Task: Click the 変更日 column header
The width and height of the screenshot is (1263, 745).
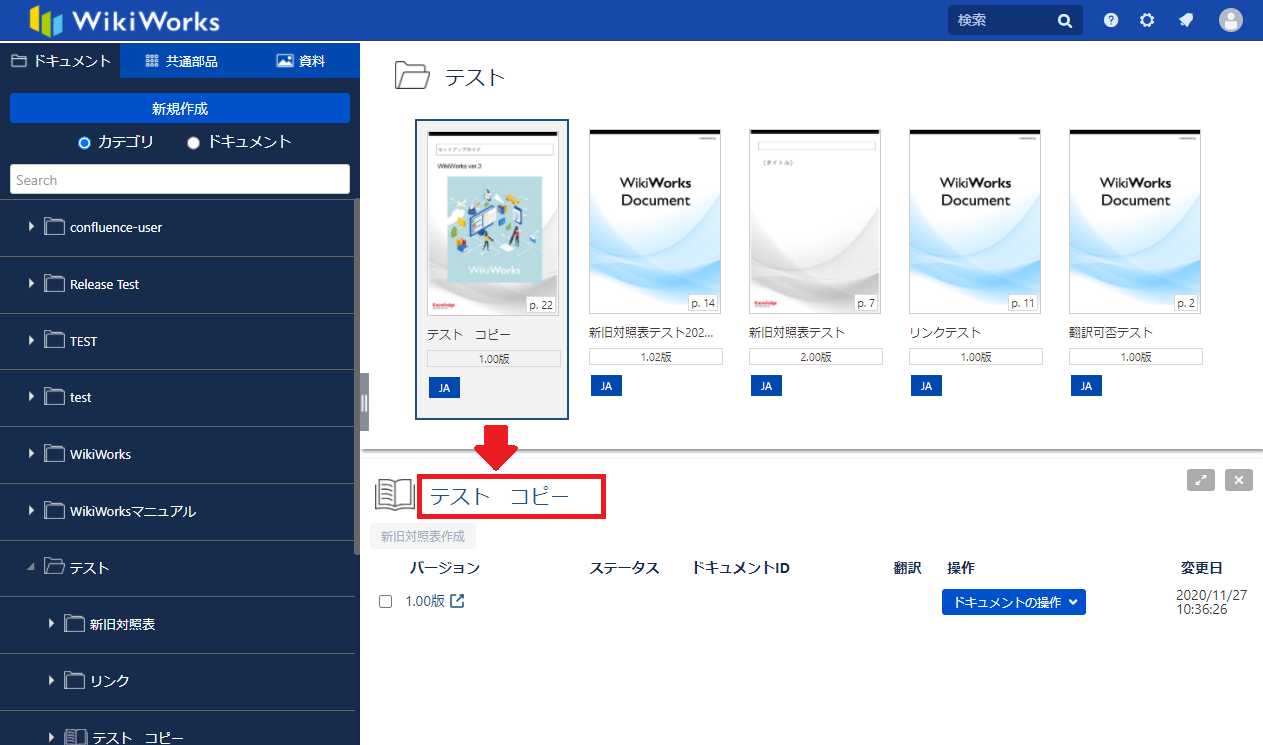Action: [1201, 568]
